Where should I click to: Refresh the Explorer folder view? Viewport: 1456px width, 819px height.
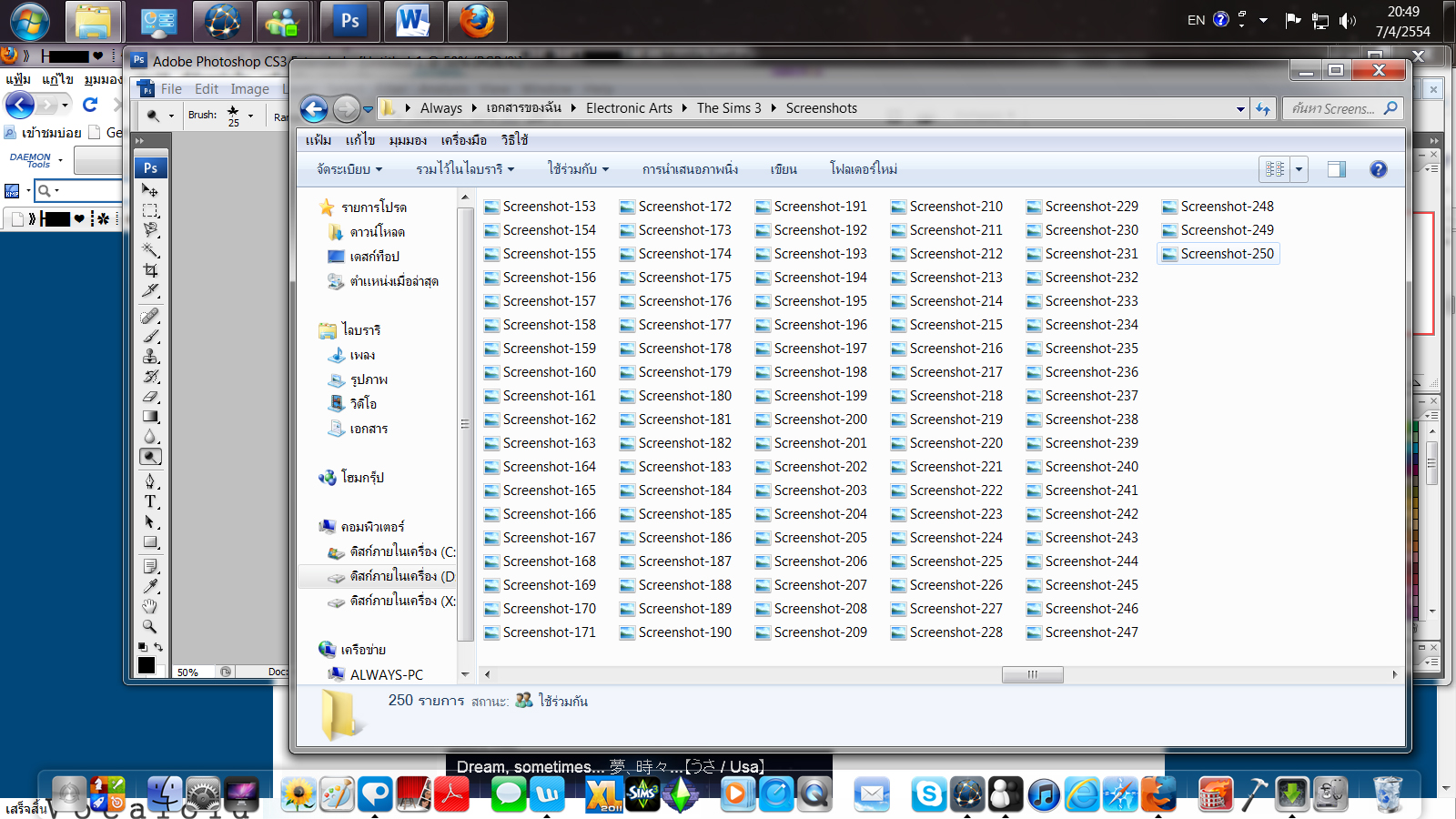(1263, 109)
